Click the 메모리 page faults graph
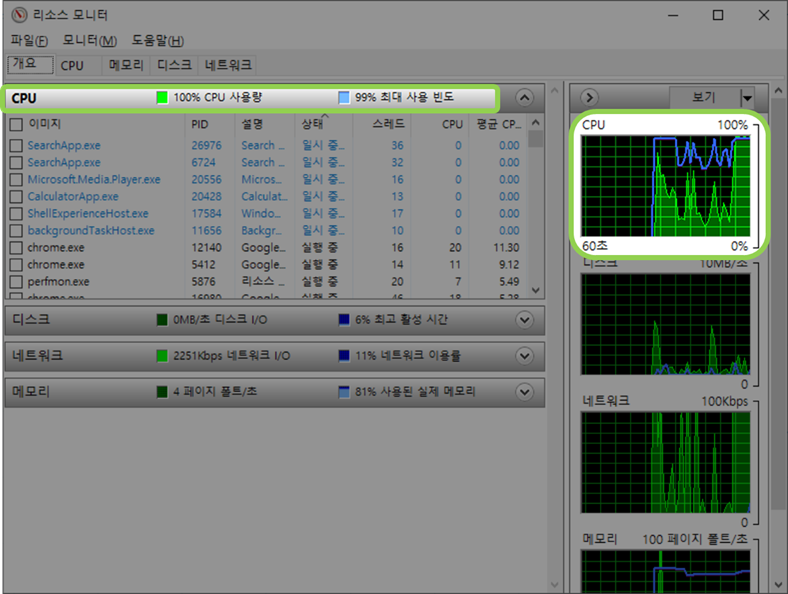This screenshot has height=594, width=788. coord(665,571)
